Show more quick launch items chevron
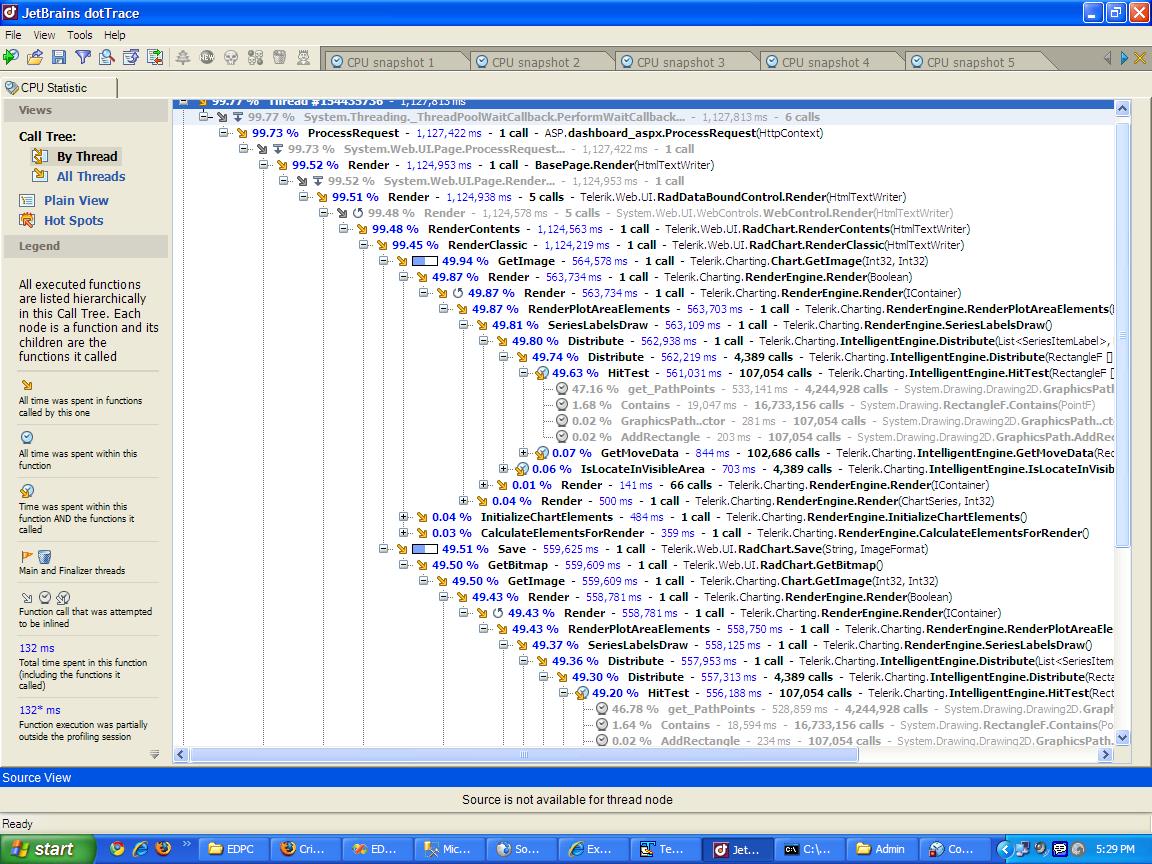 (x=186, y=843)
